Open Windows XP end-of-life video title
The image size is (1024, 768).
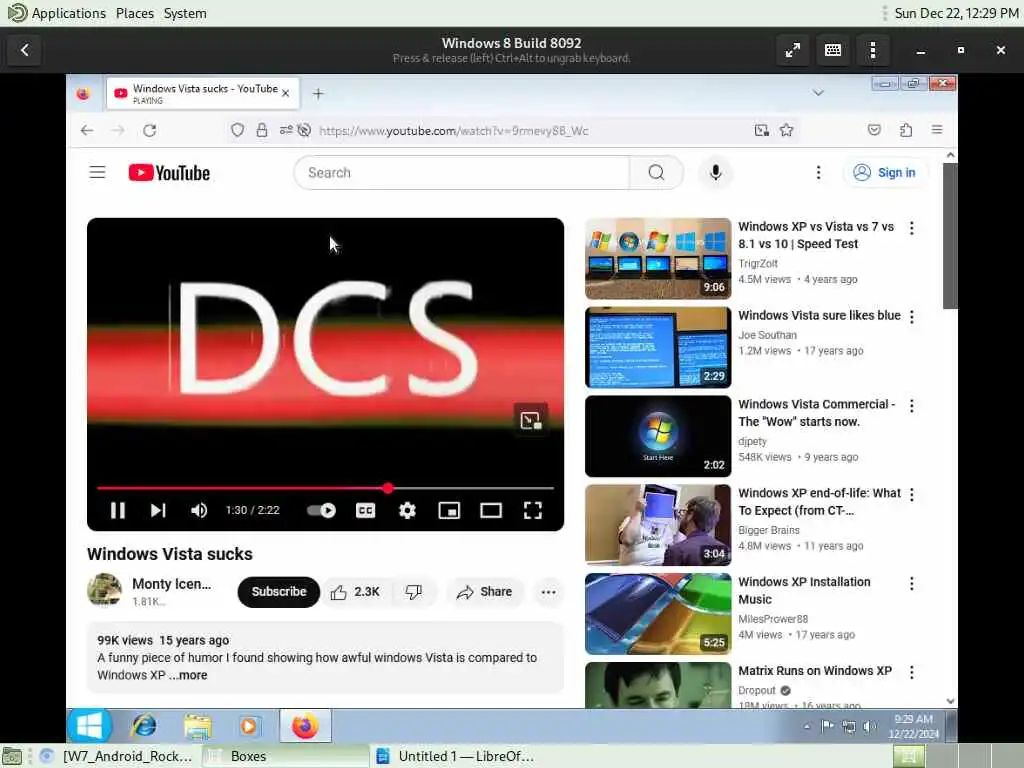click(819, 502)
